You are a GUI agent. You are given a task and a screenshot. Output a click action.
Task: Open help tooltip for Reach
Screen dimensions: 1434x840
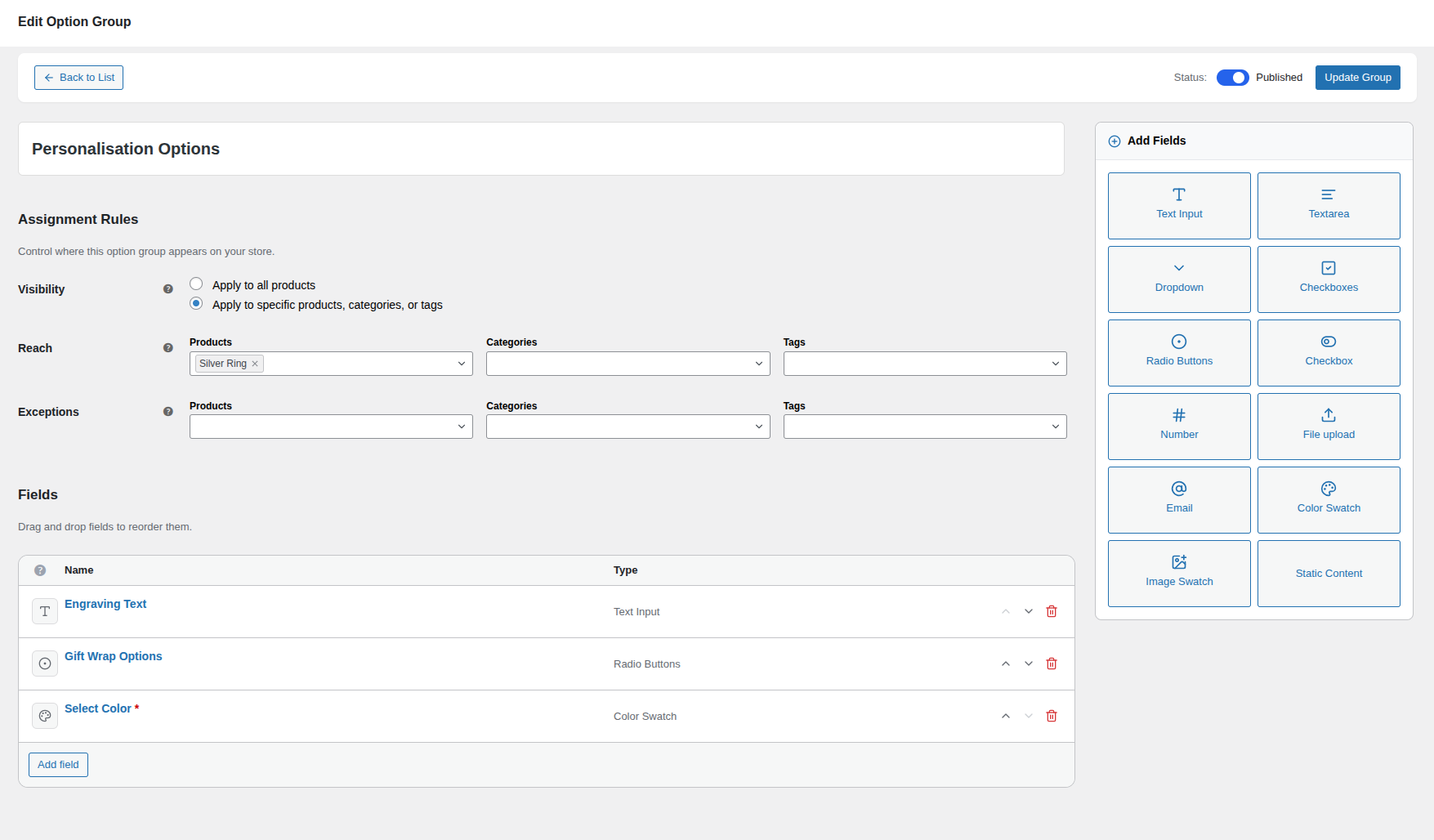point(168,348)
